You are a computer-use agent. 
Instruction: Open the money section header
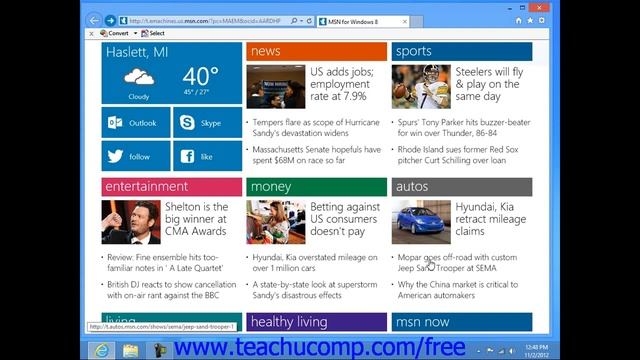(x=316, y=187)
